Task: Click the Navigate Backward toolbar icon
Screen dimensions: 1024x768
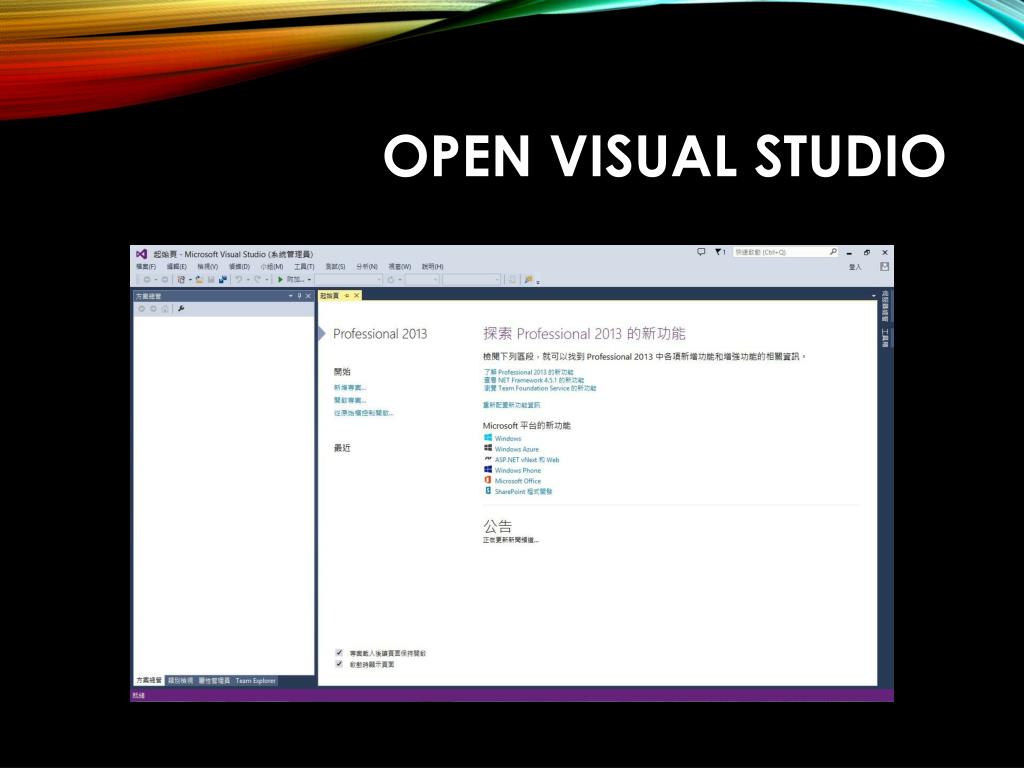Action: pyautogui.click(x=147, y=280)
